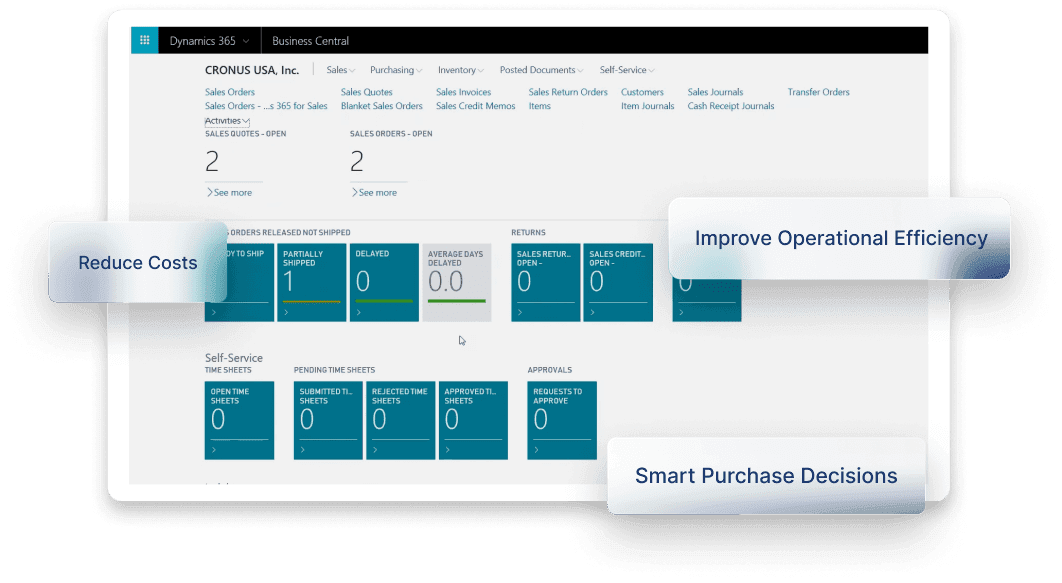Open the Posted Documents menu
This screenshot has height=583, width=1062.
click(543, 70)
